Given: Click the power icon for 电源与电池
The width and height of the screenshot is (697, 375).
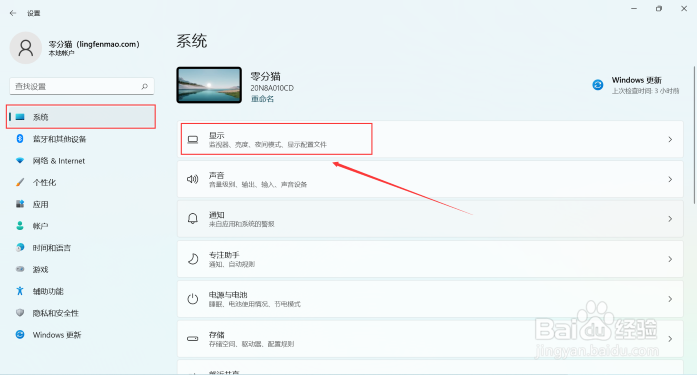Looking at the screenshot, I should point(192,299).
